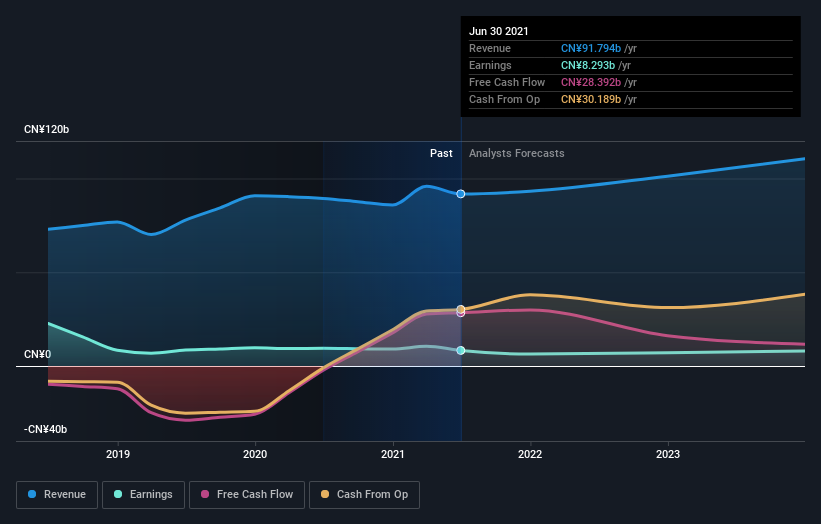The width and height of the screenshot is (821, 524).
Task: Click the CN¥120b y-axis label
Action: 47,129
